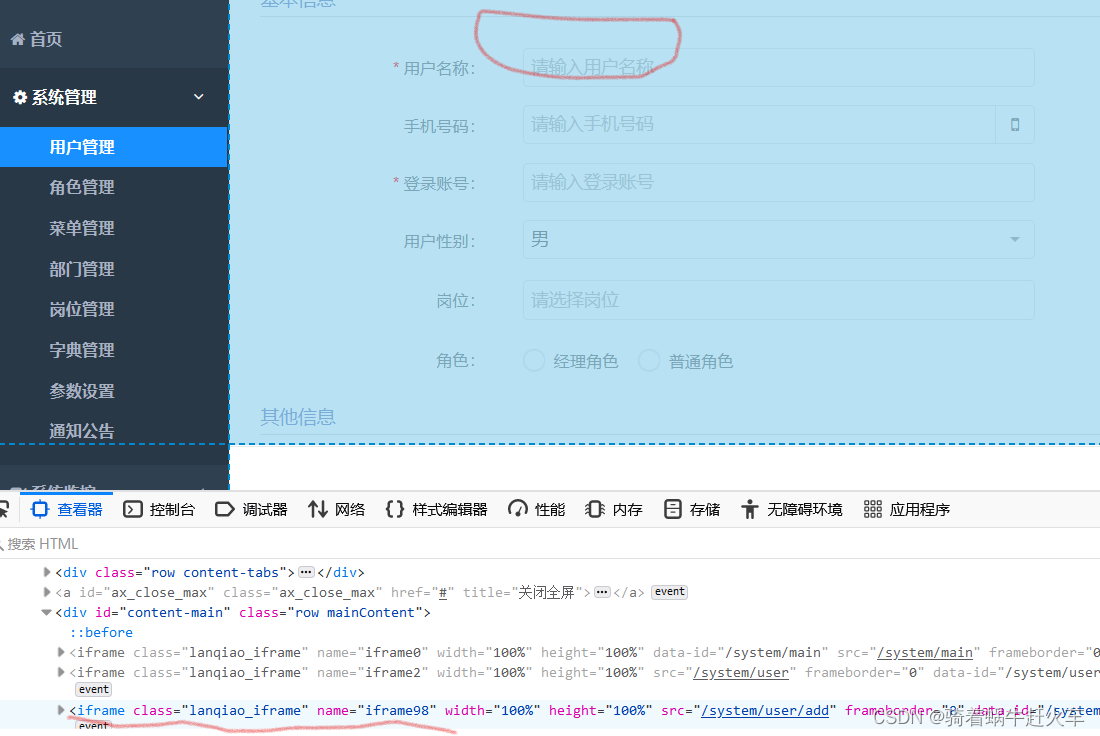Image resolution: width=1100 pixels, height=736 pixels.
Task: Select 用户管理 in the sidebar menu
Action: (x=82, y=147)
